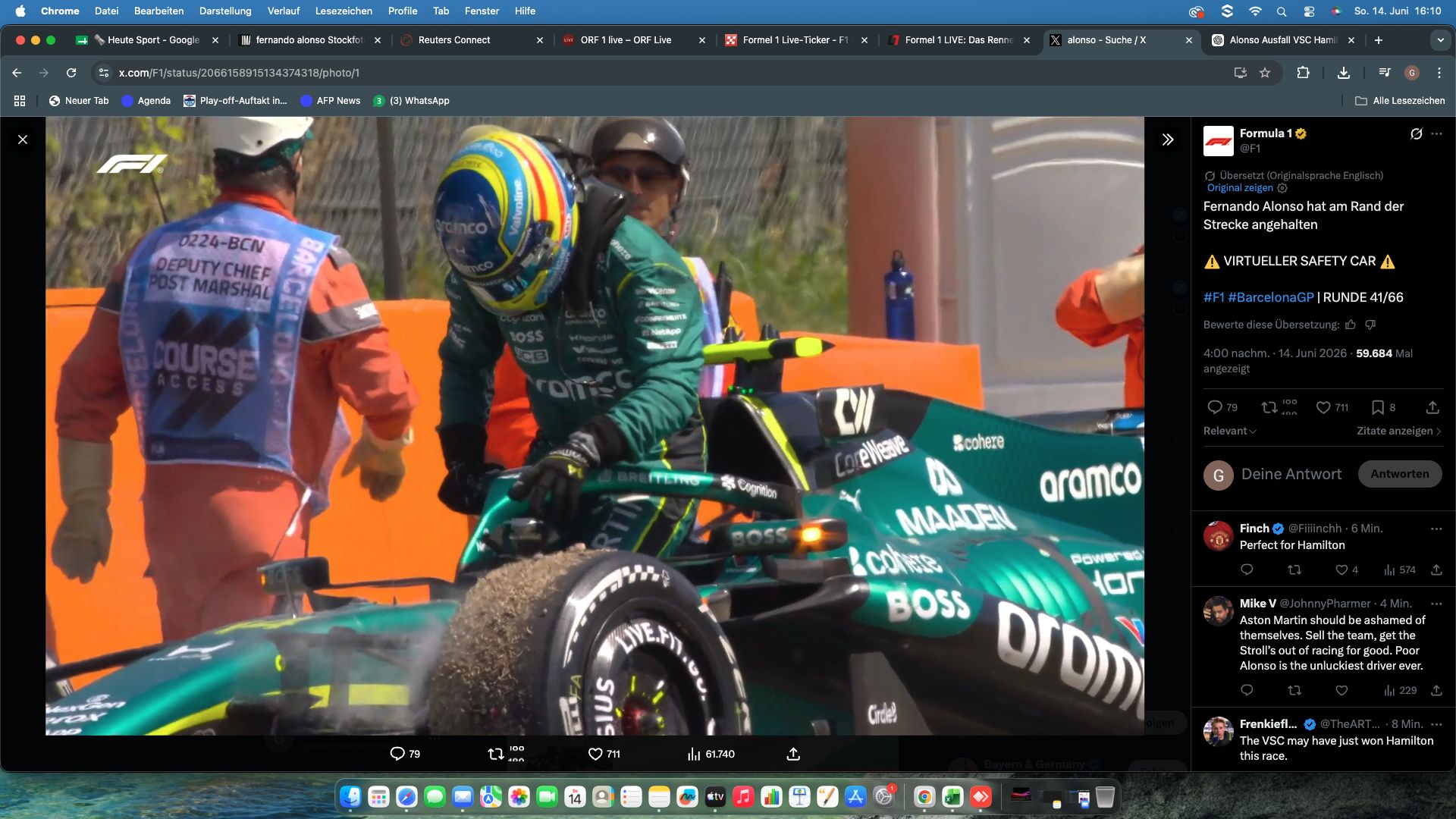Screen dimensions: 1456x819
Task: Open Chrome extensions puzzle icon
Action: tap(1303, 73)
